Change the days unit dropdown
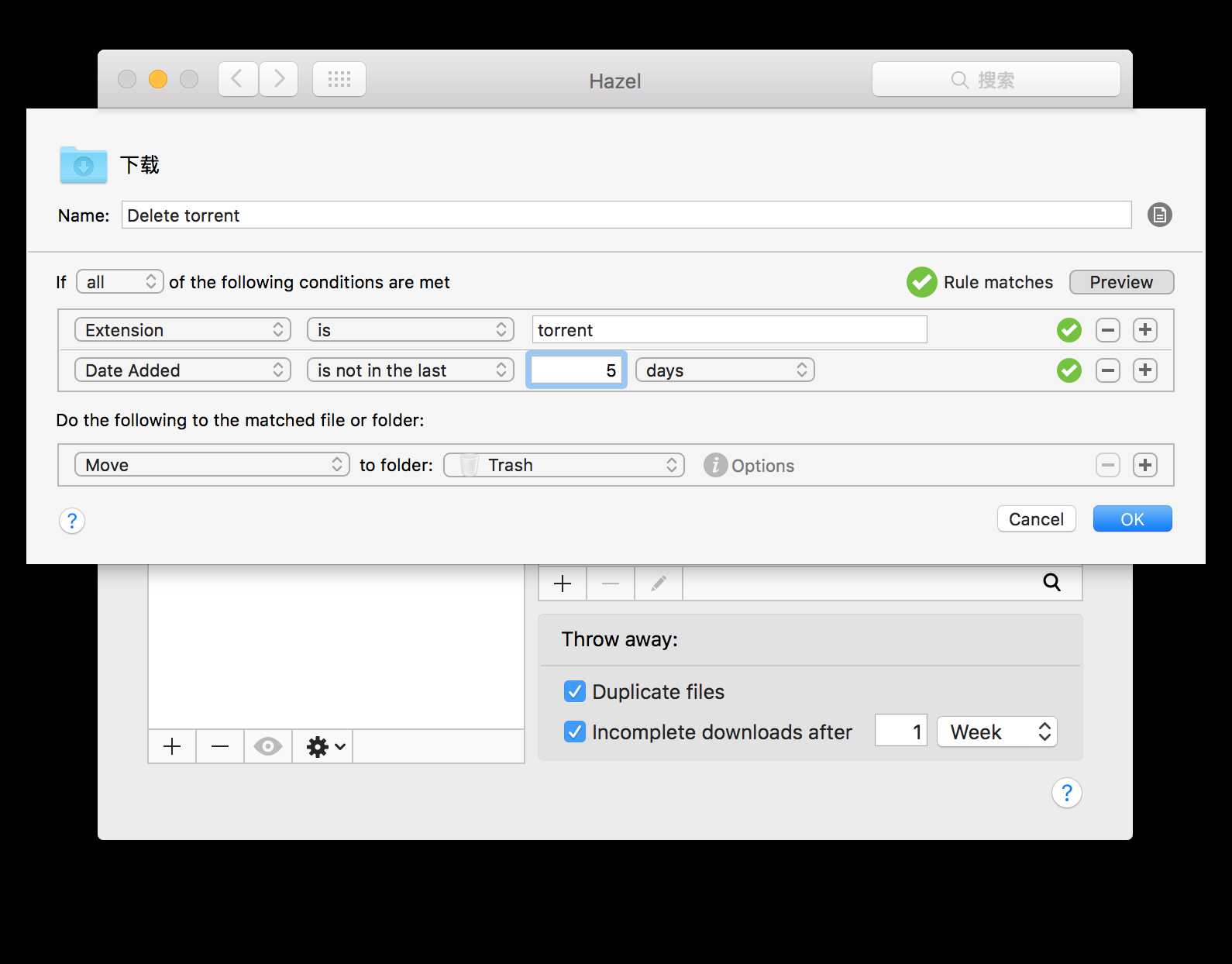Viewport: 1232px width, 964px height. 725,370
